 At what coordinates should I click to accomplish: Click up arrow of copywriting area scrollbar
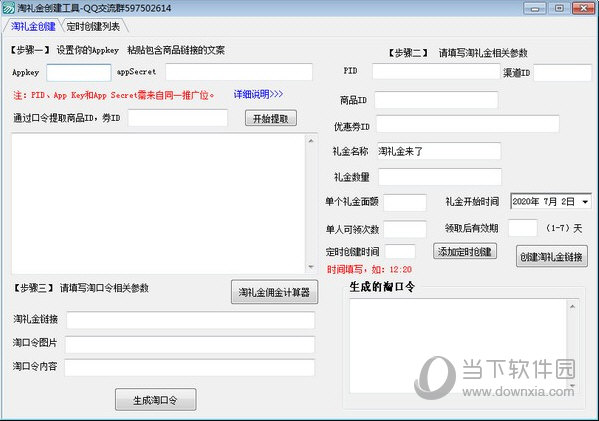311,141
